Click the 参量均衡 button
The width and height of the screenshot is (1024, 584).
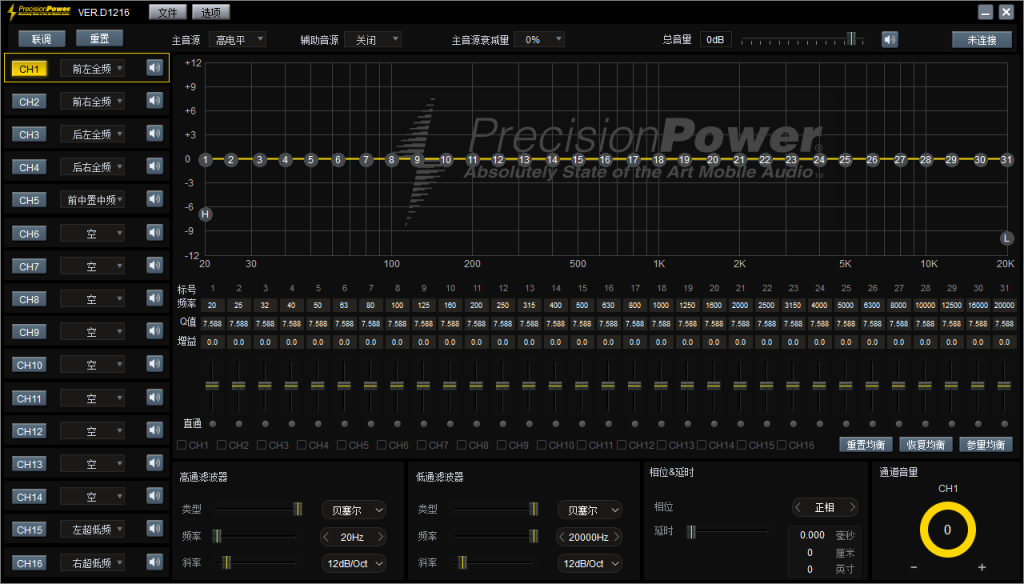[985, 445]
